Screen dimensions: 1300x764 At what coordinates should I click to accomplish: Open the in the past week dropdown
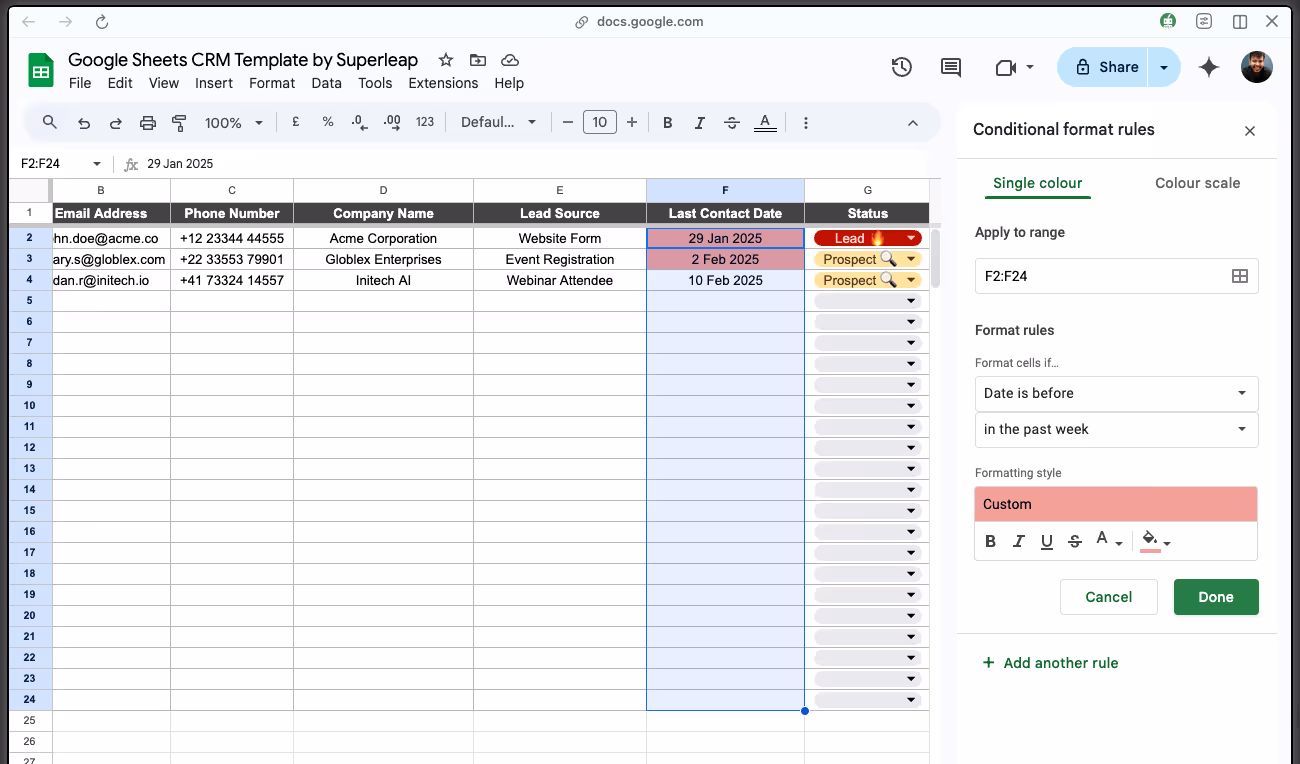(x=1116, y=429)
